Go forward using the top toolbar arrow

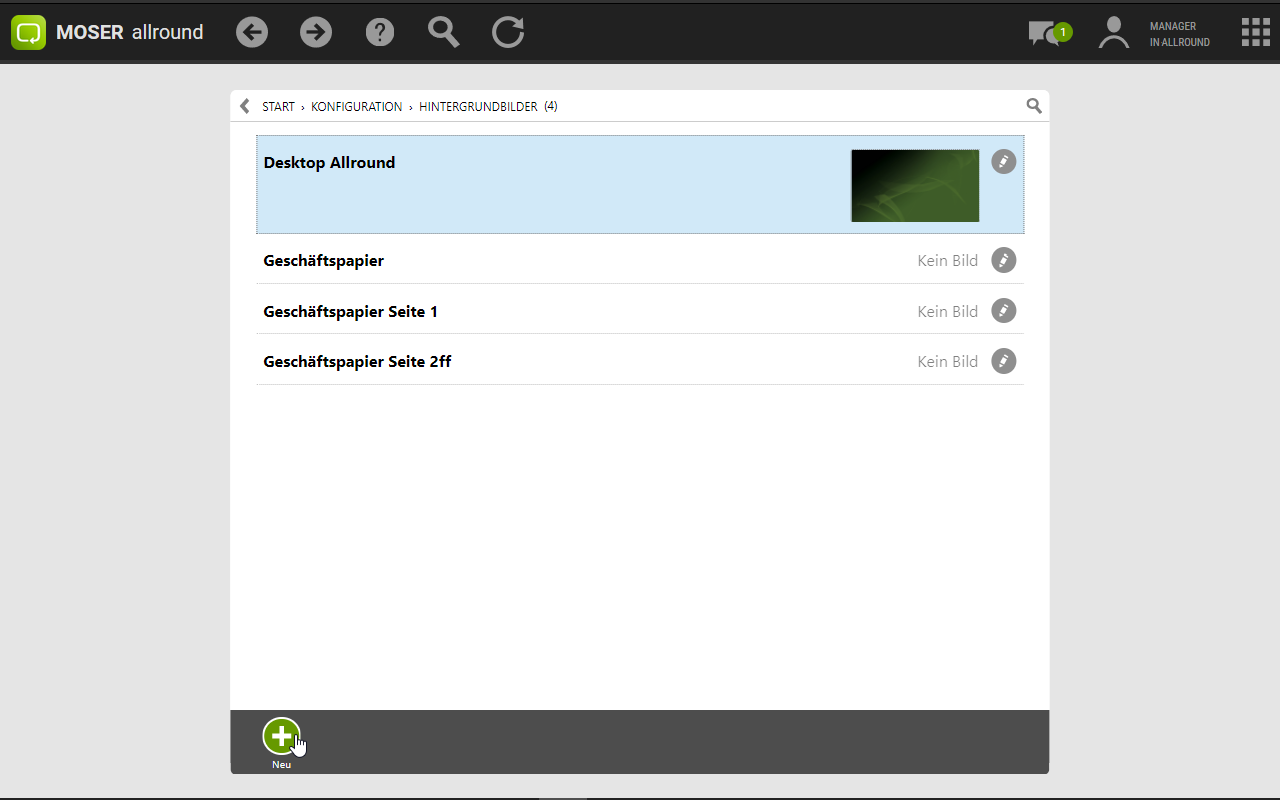316,32
